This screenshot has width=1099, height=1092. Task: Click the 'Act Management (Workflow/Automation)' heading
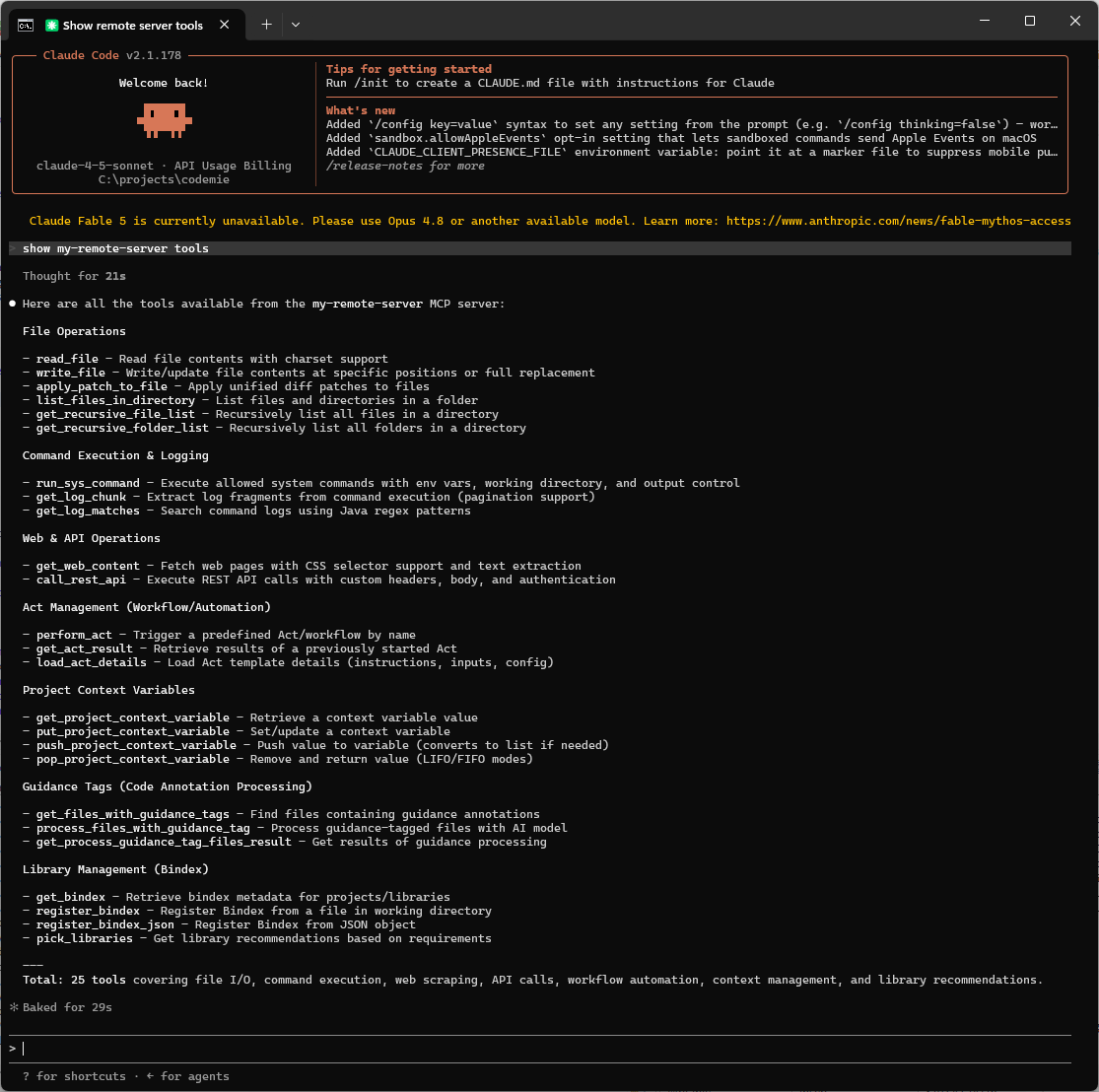coord(147,607)
